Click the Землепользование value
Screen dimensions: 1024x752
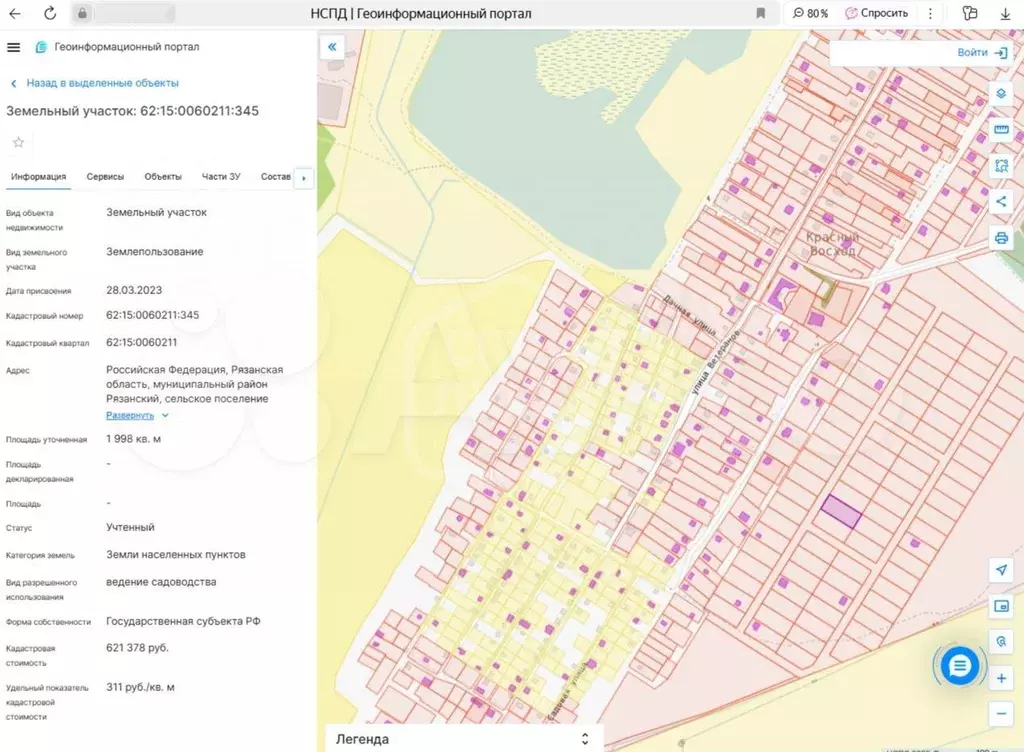coord(154,251)
